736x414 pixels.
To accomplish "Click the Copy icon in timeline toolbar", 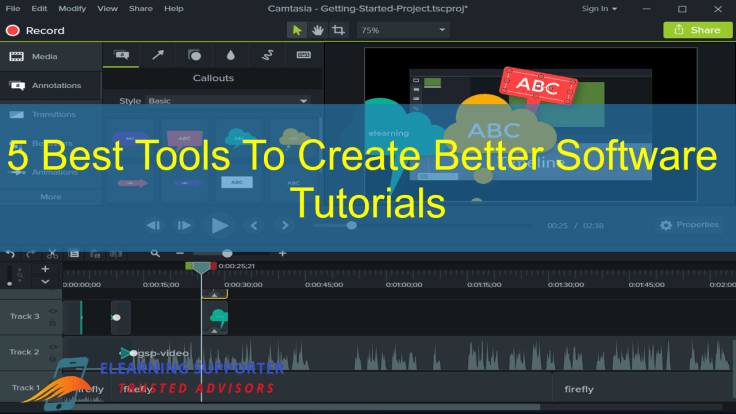I will click(74, 254).
